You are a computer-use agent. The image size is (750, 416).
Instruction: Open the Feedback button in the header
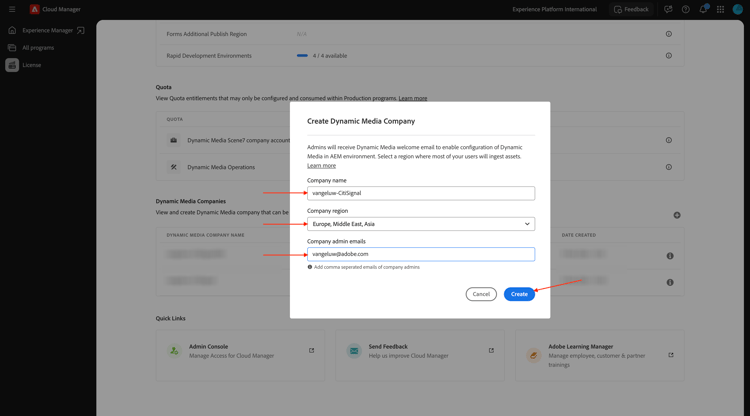[631, 9]
